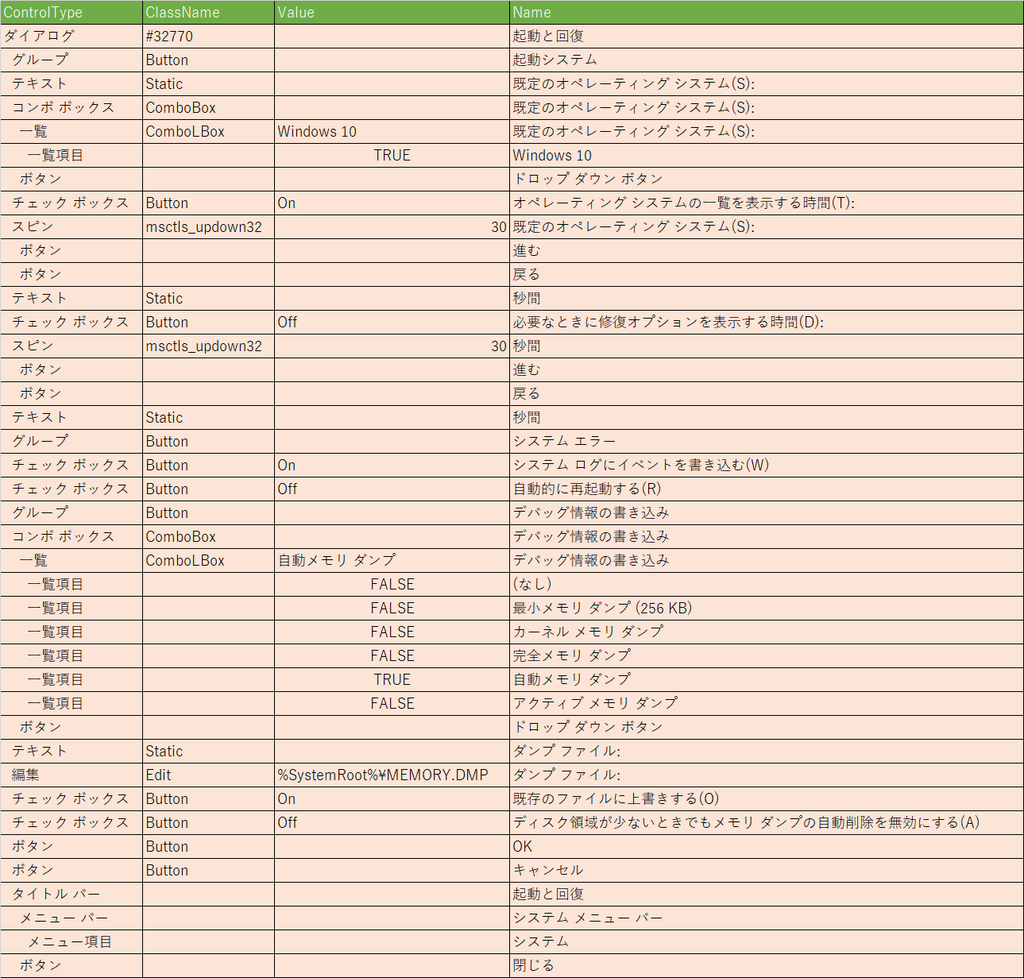This screenshot has width=1024, height=978.
Task: Select the キャンセル name cell
Action: tap(766, 870)
